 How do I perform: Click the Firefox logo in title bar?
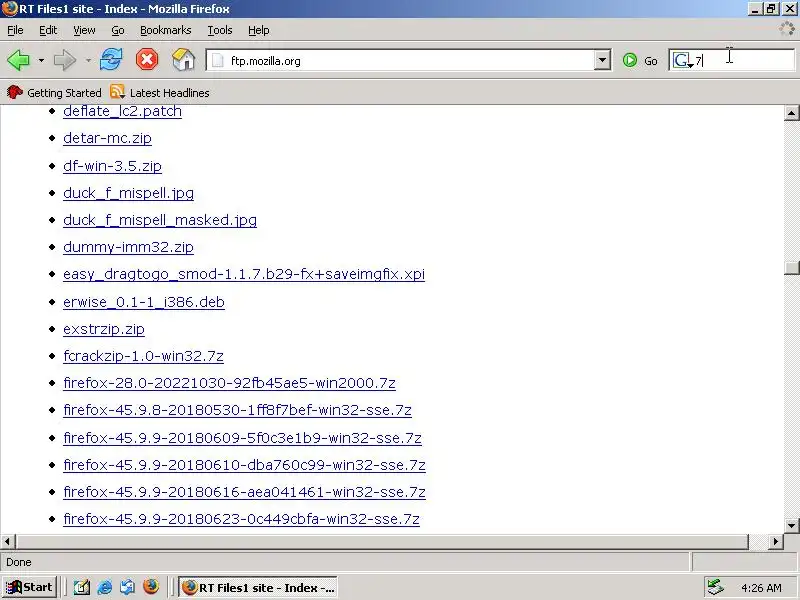9,9
